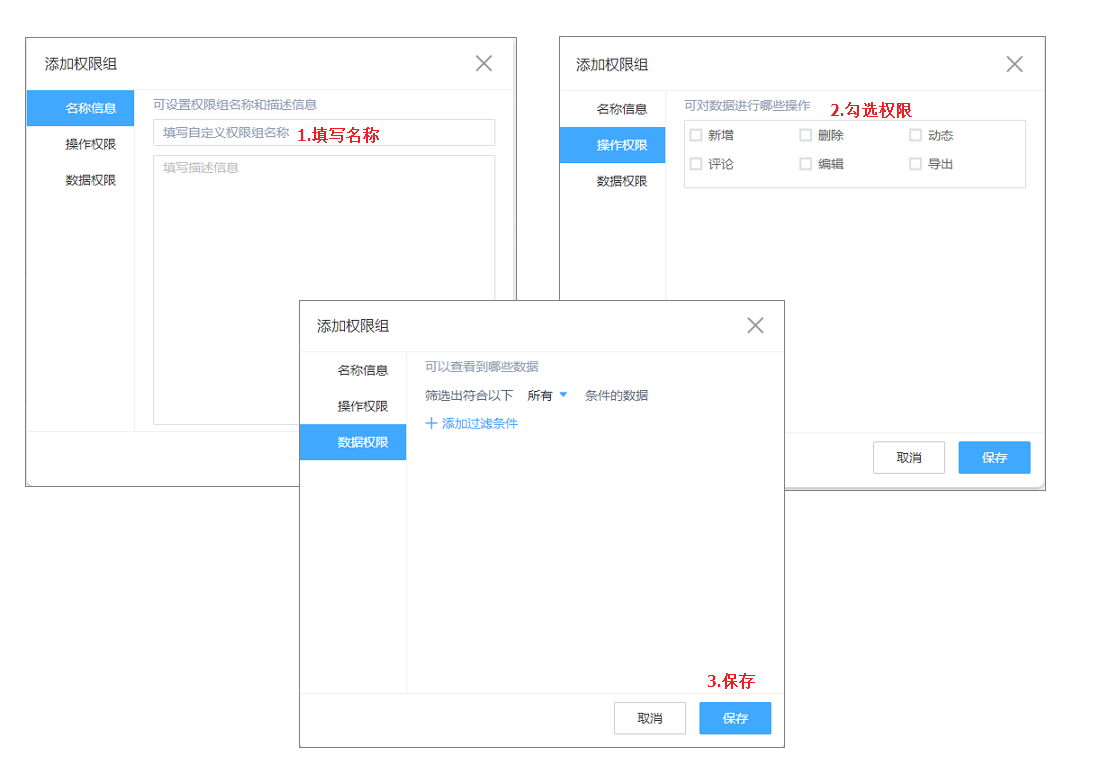
Task: Open 名称信息 tab in the filter-condition dialog
Action: pos(362,371)
